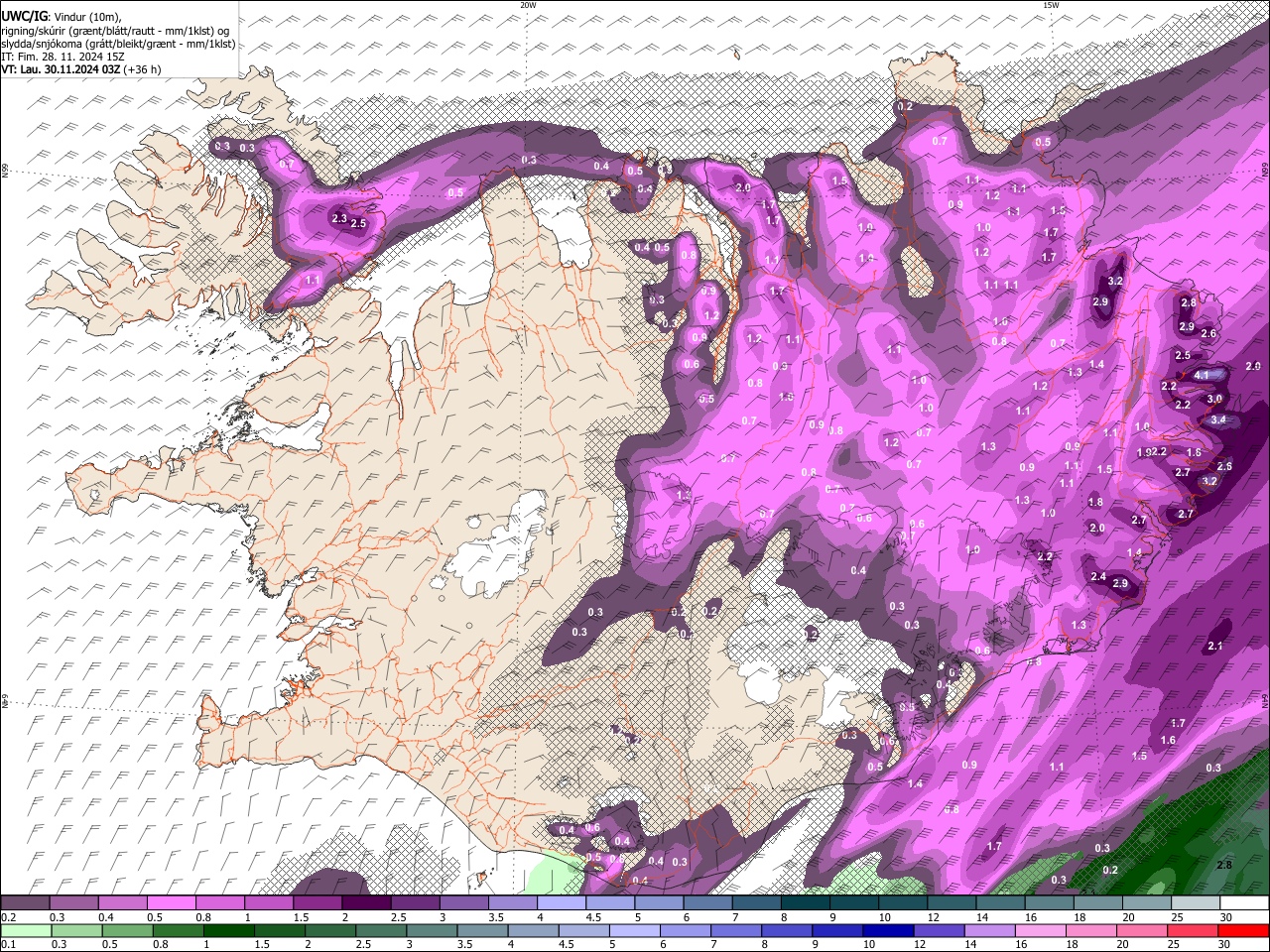1270x952 pixels.
Task: Select the 3.5 lavender swatch in upper legend
Action: 512,903
